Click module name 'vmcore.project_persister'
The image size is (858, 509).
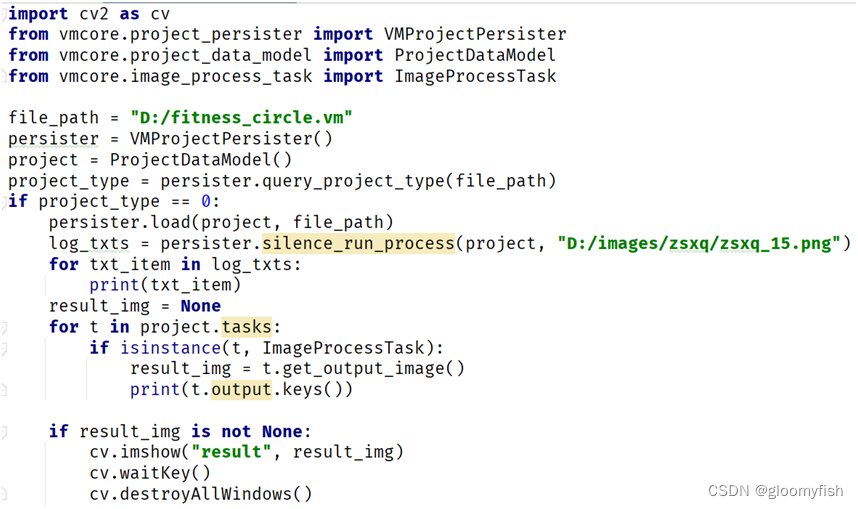181,34
